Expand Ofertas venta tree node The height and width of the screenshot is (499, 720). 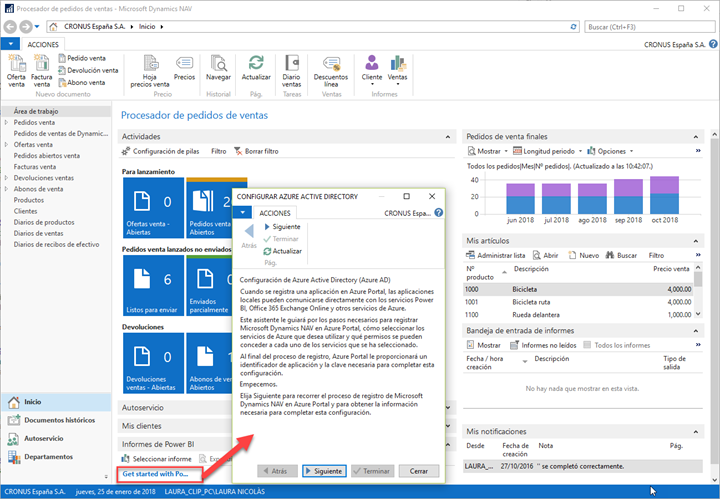pos(6,145)
